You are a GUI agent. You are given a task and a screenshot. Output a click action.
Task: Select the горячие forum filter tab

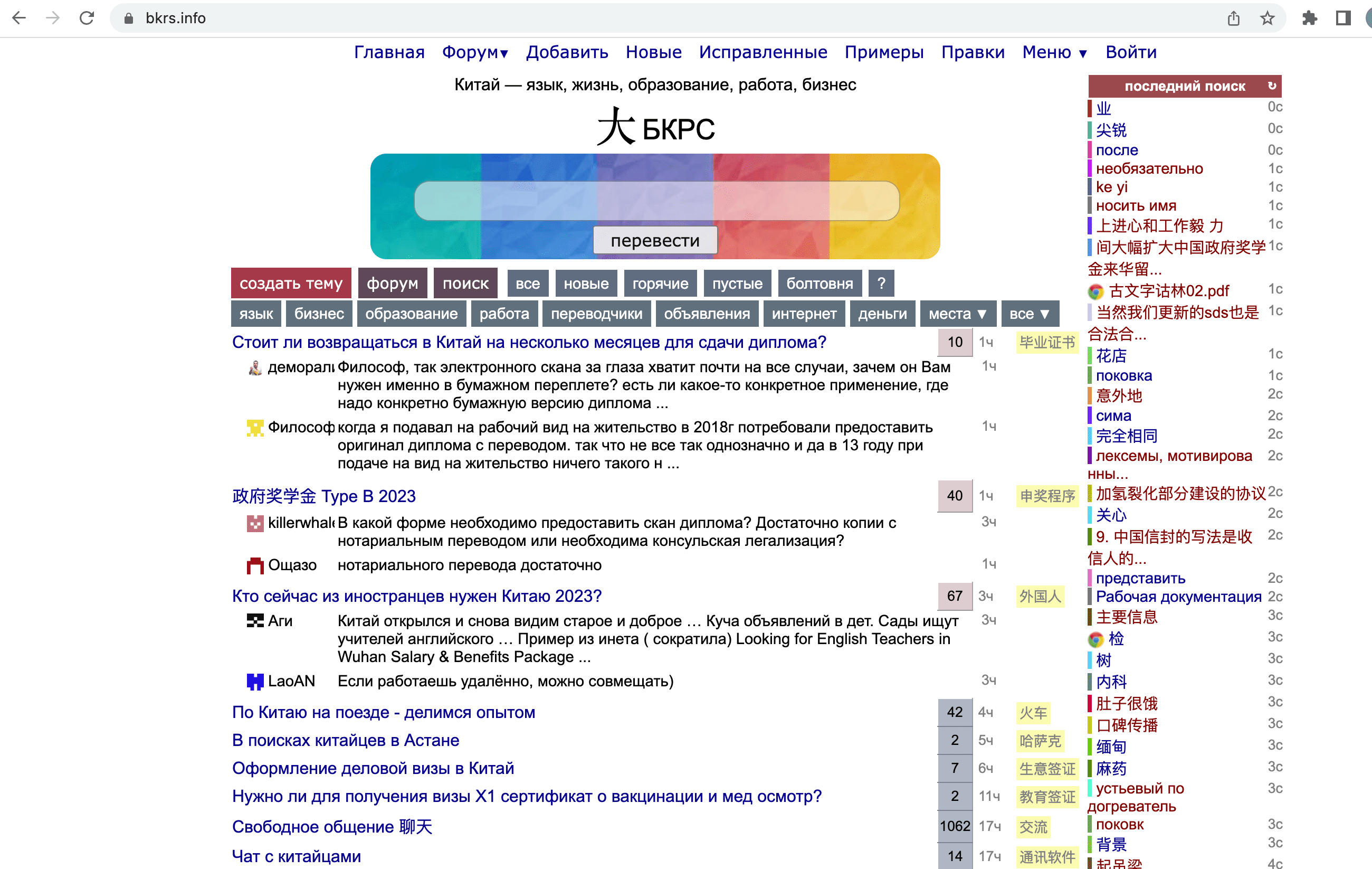coord(660,284)
